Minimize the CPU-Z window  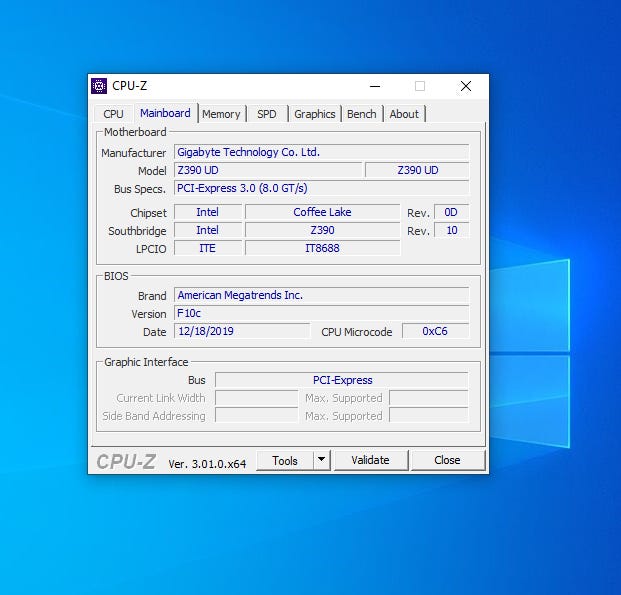[375, 86]
